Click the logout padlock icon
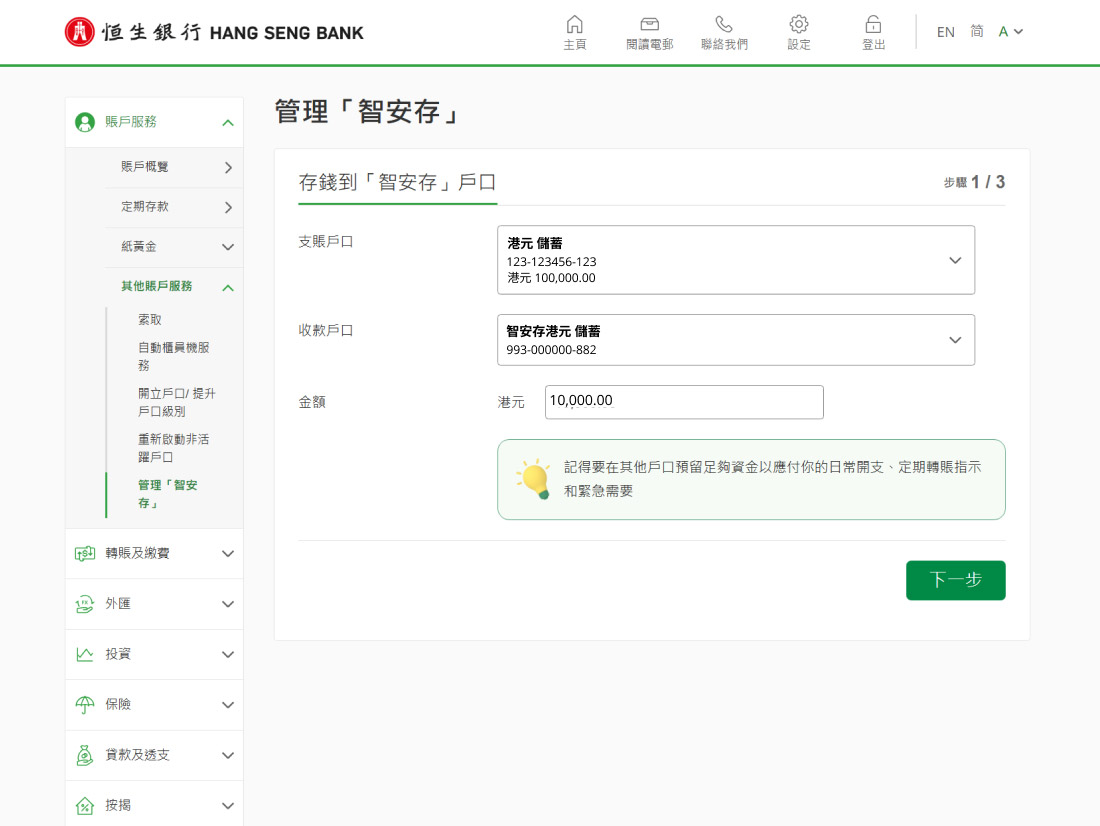This screenshot has height=826, width=1100. point(873,25)
